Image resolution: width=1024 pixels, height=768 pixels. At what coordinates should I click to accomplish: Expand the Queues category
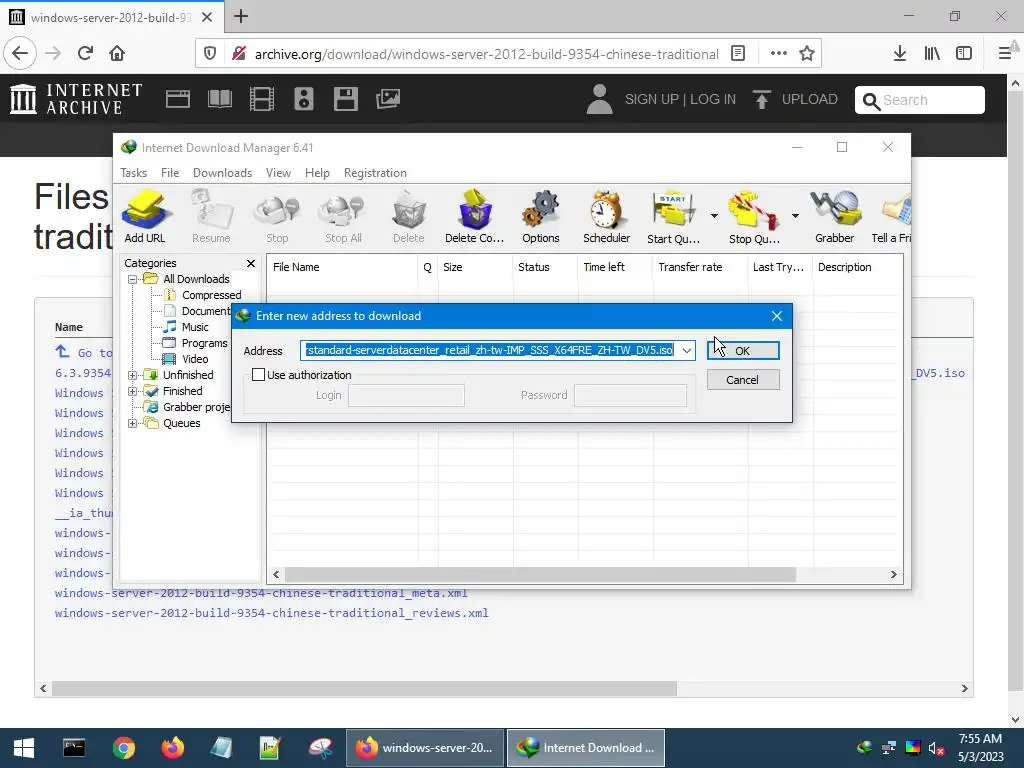pyautogui.click(x=133, y=424)
